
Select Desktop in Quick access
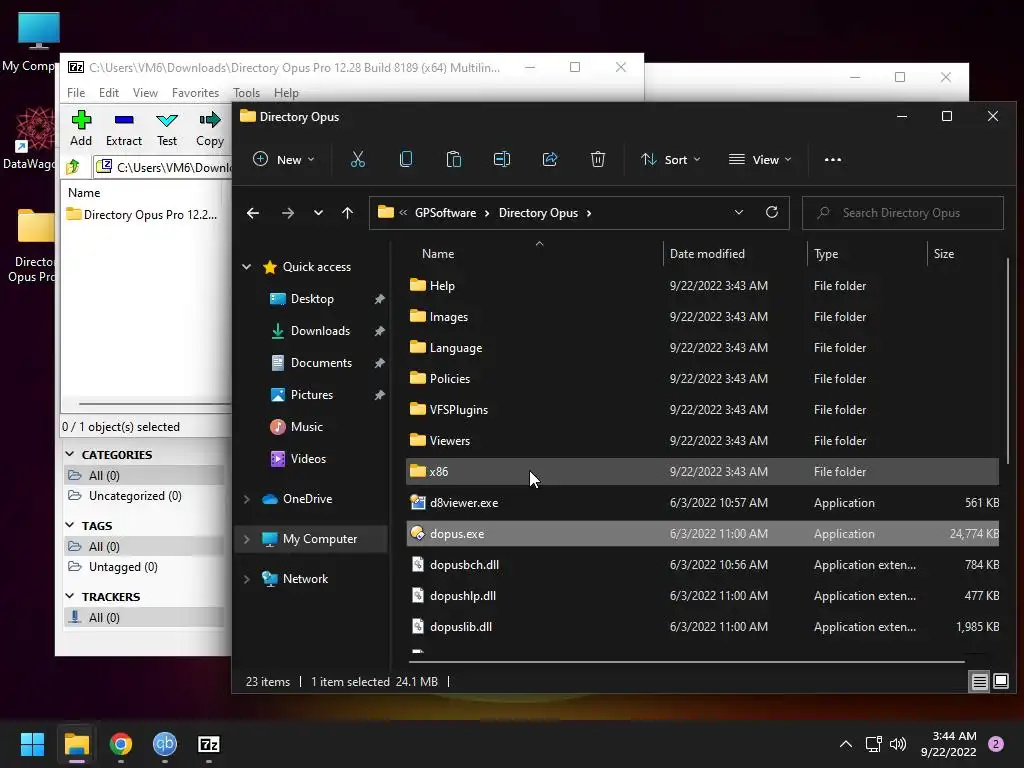(x=312, y=299)
